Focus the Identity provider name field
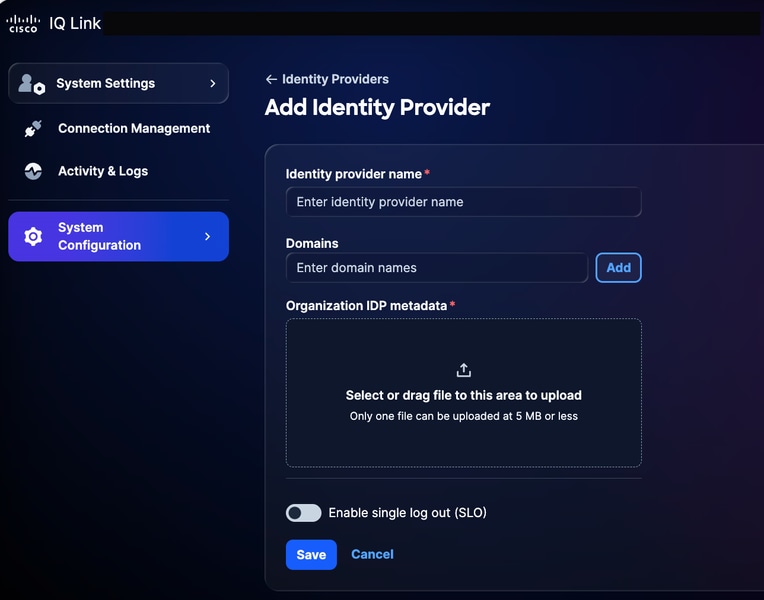Screen dimensions: 764x600 pyautogui.click(x=463, y=202)
